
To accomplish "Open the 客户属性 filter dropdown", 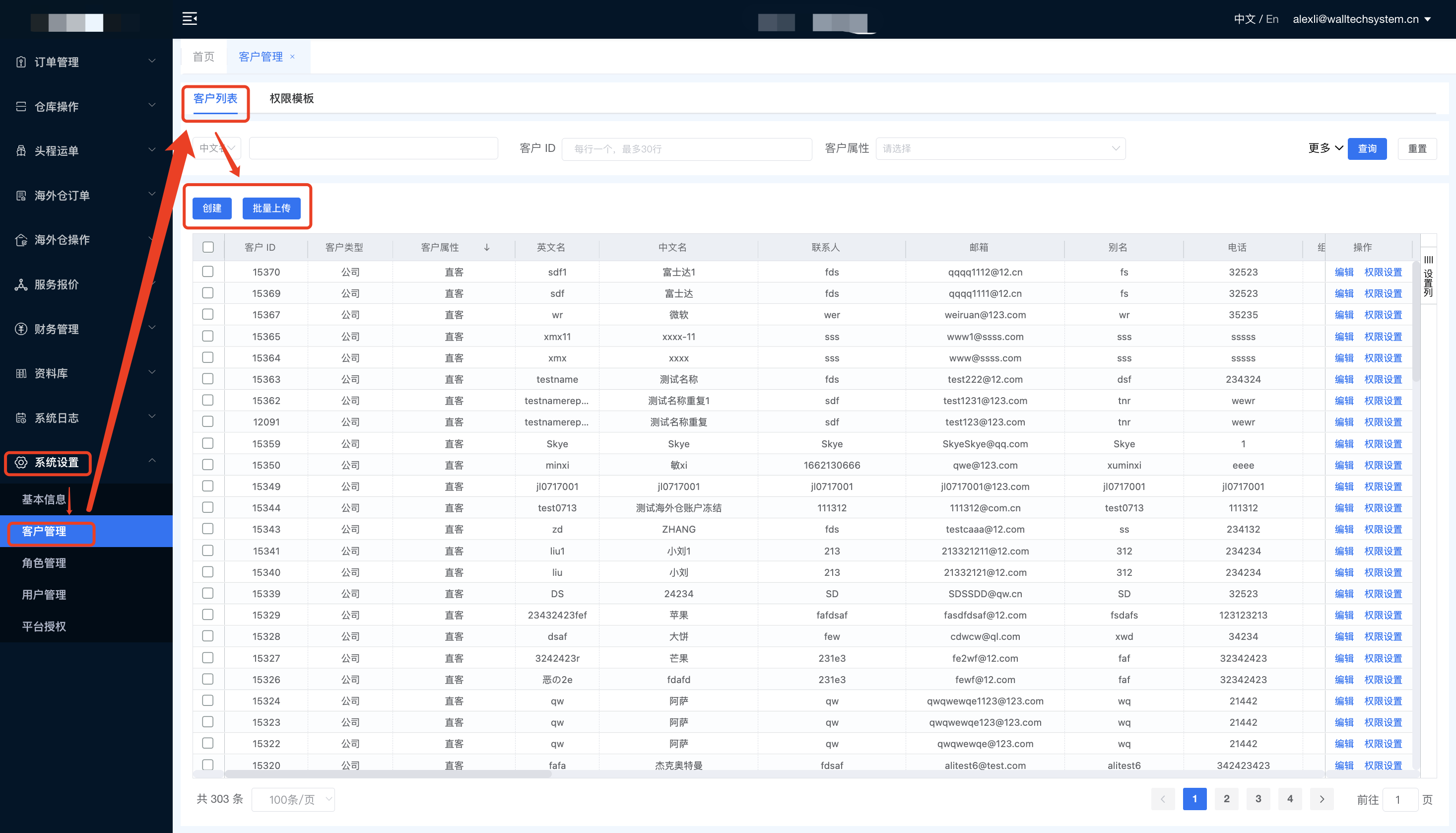I will point(1000,149).
